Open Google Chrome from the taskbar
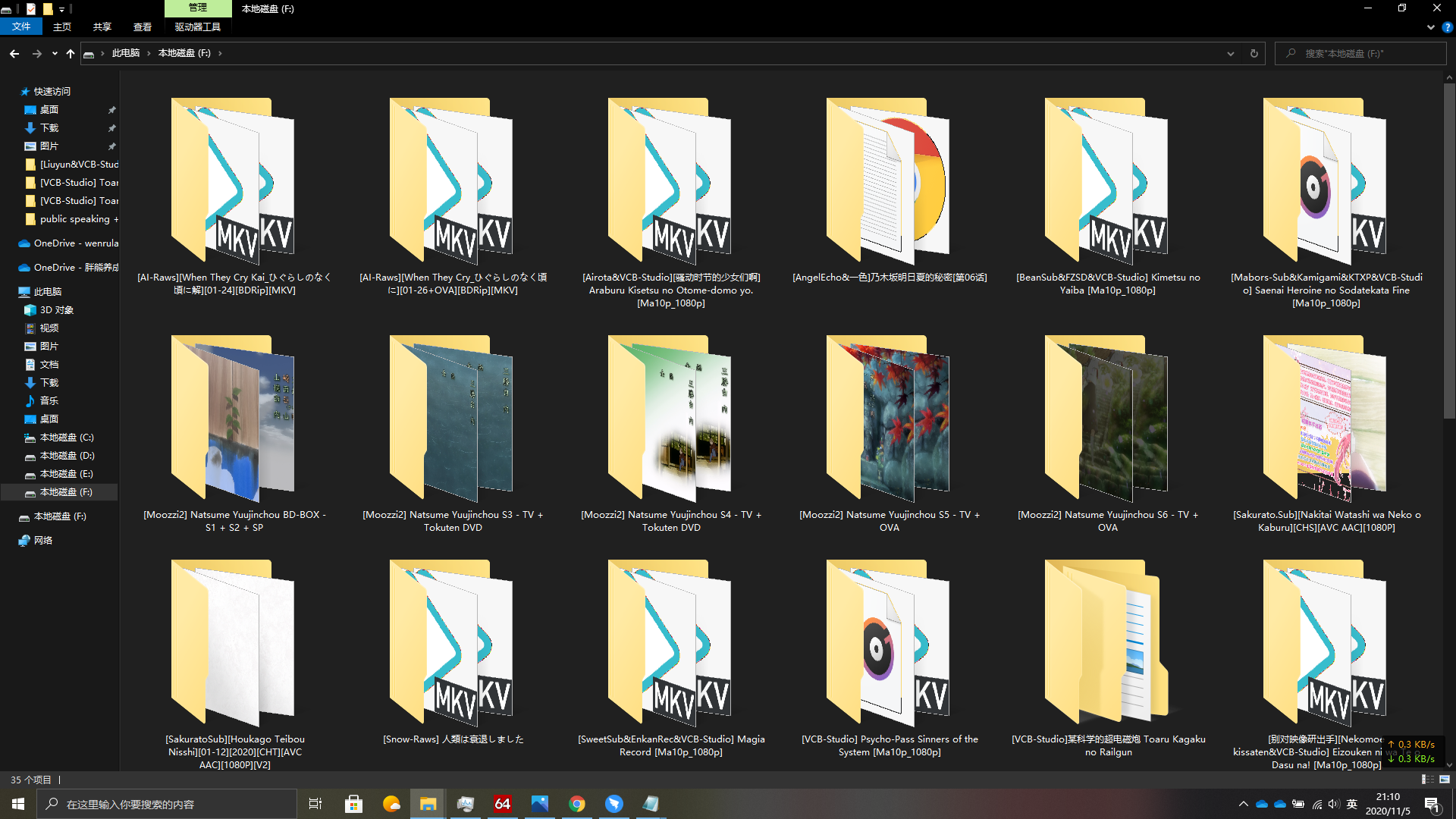Image resolution: width=1456 pixels, height=819 pixels. [577, 804]
